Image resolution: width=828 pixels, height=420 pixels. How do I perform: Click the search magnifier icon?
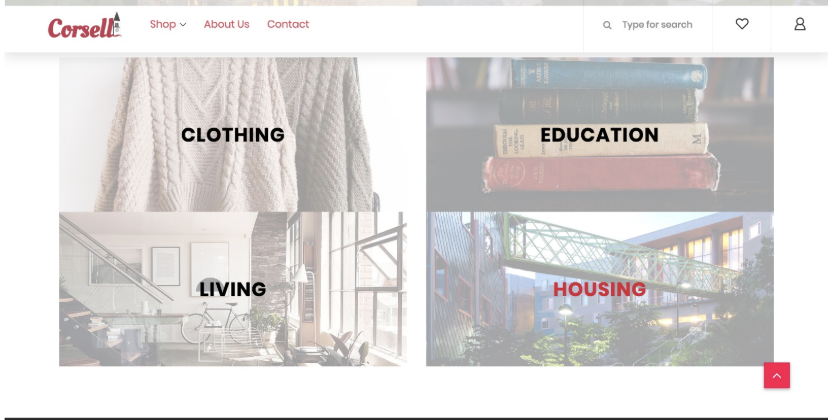(x=607, y=25)
